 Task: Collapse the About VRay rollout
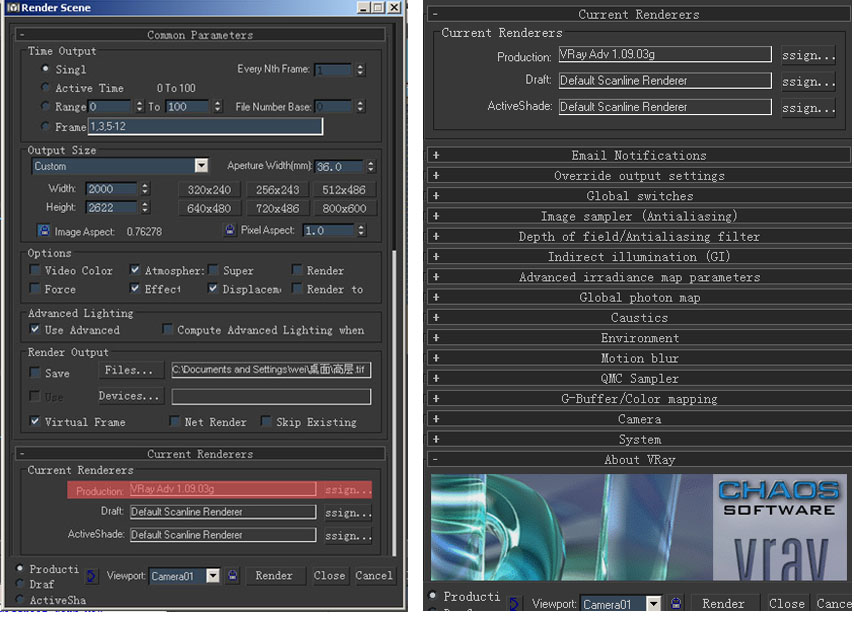(639, 460)
